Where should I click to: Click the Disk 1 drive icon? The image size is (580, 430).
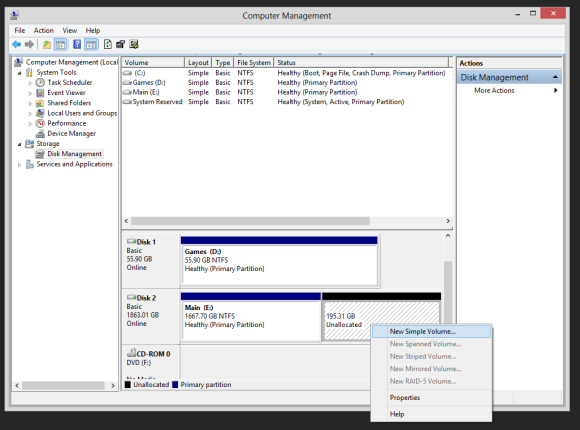point(131,242)
